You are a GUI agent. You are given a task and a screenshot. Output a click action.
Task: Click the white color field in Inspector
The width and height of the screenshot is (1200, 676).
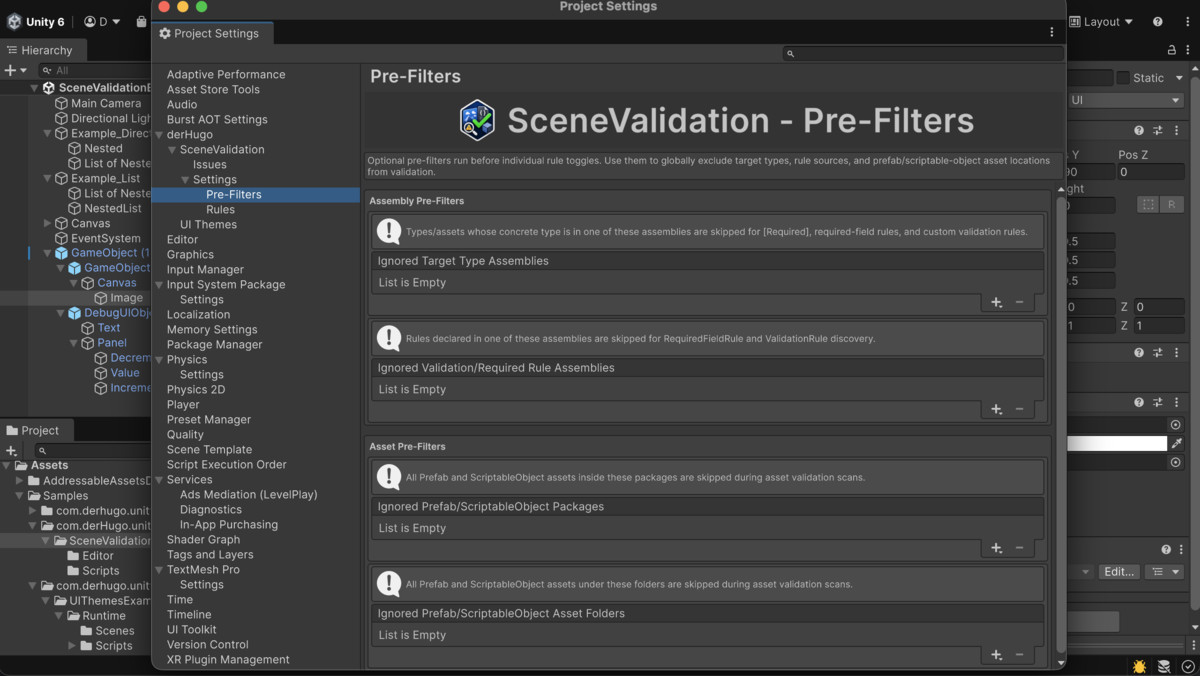(x=1117, y=443)
